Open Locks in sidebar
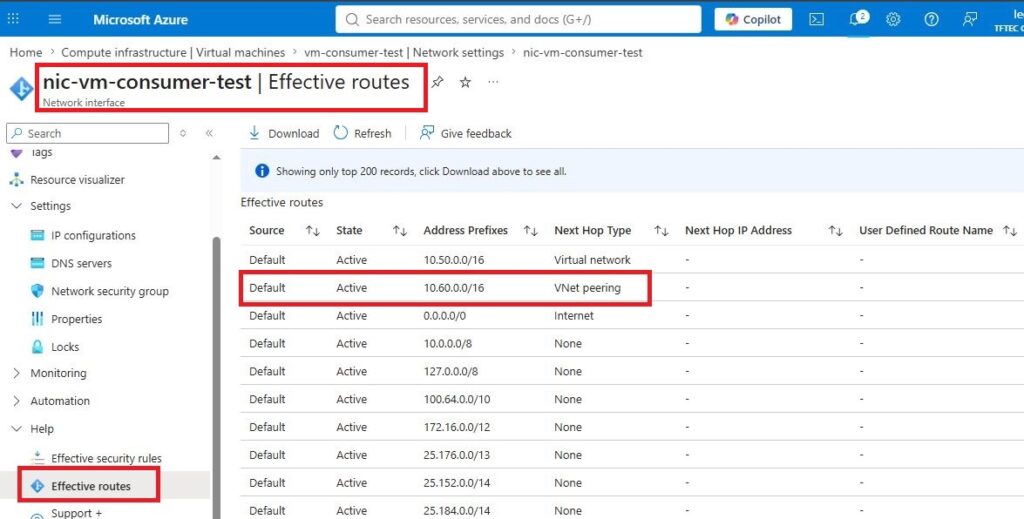Screen dimensions: 1024x519 (65, 347)
